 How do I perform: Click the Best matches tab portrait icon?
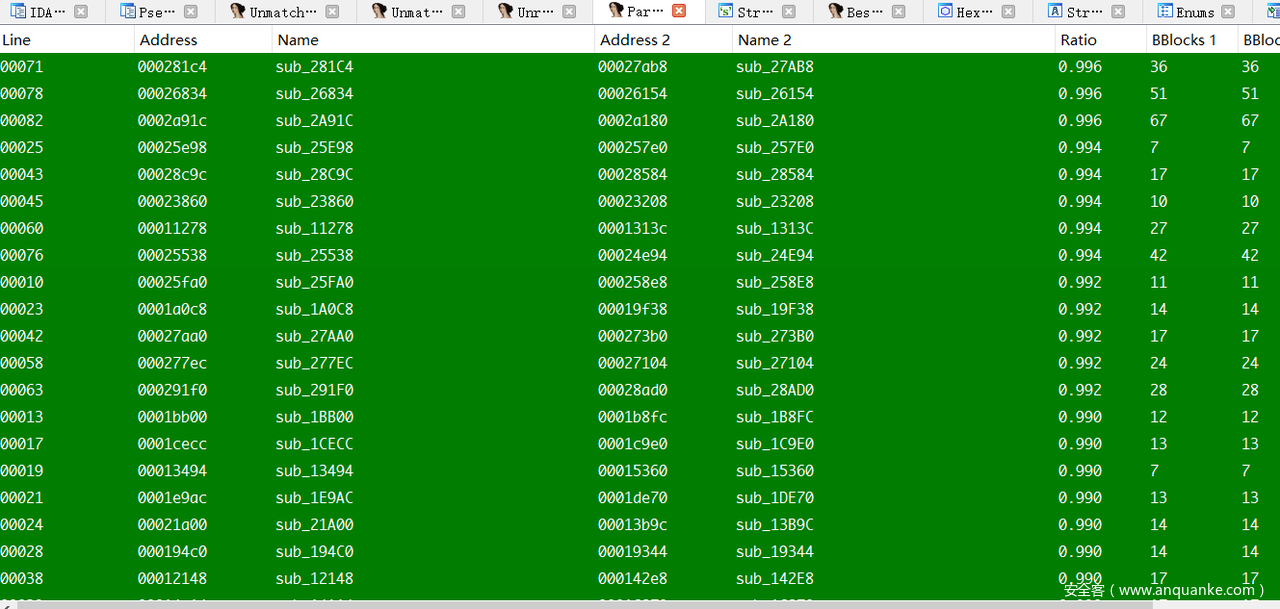[x=835, y=12]
